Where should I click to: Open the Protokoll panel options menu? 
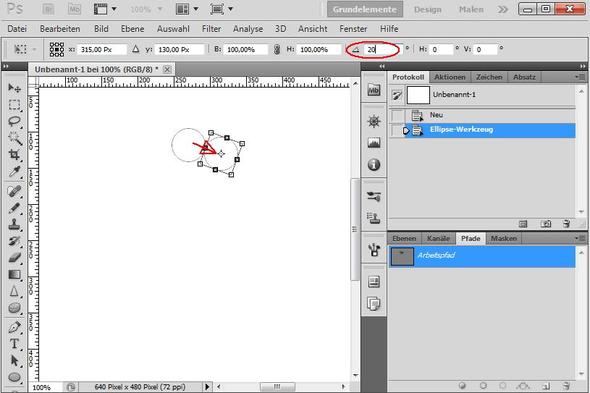coord(579,77)
